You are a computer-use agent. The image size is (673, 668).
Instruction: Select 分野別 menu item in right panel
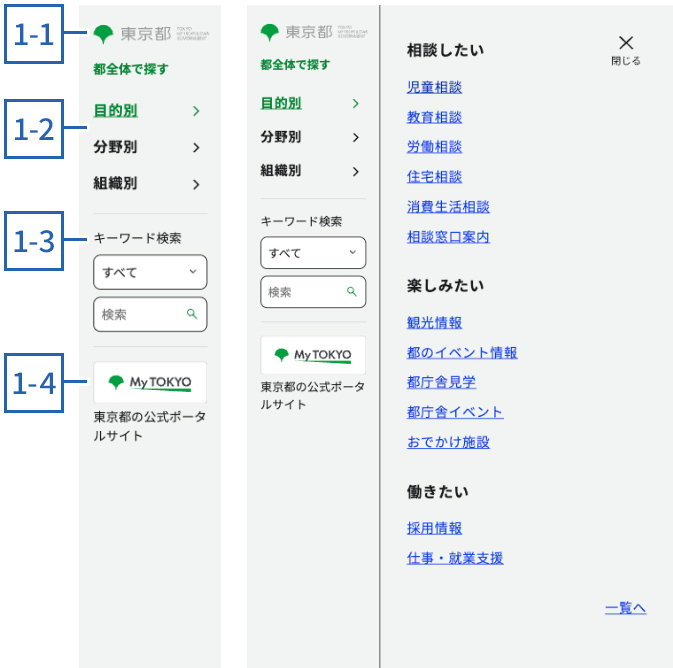point(281,137)
